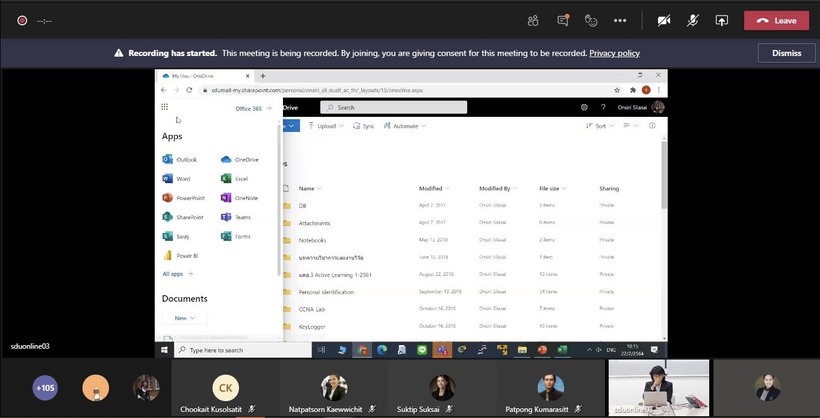This screenshot has height=418, width=820.
Task: Open the share content tray
Action: pos(722,20)
